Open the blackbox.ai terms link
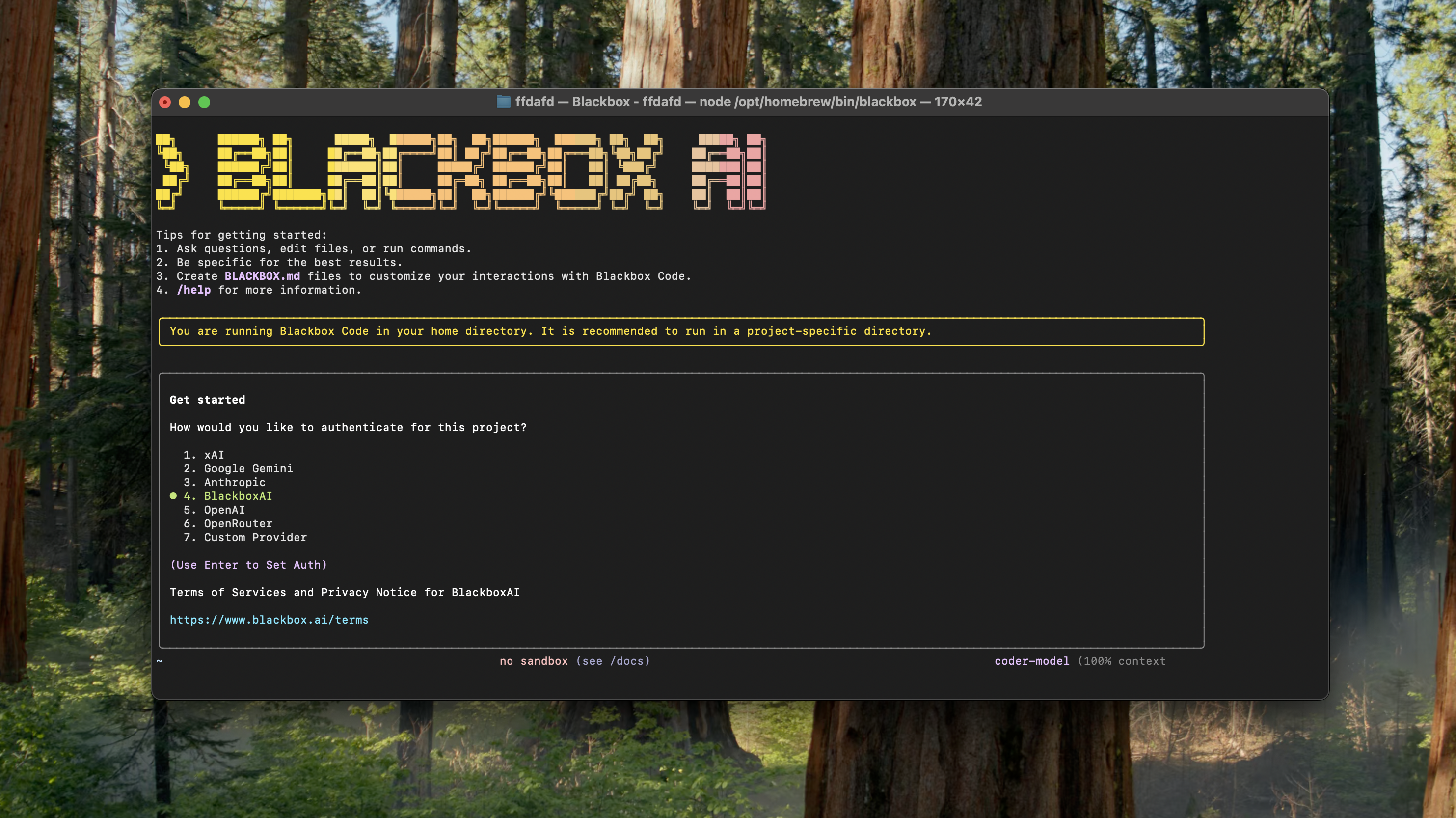This screenshot has width=1456, height=818. [x=269, y=620]
